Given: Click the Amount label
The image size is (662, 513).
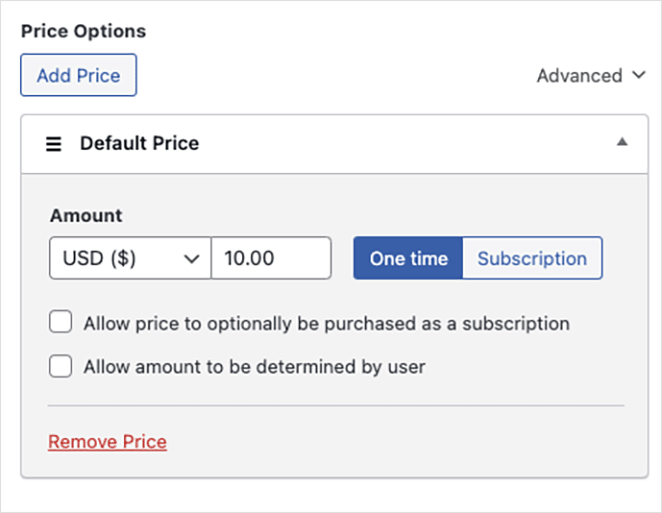Looking at the screenshot, I should (86, 215).
